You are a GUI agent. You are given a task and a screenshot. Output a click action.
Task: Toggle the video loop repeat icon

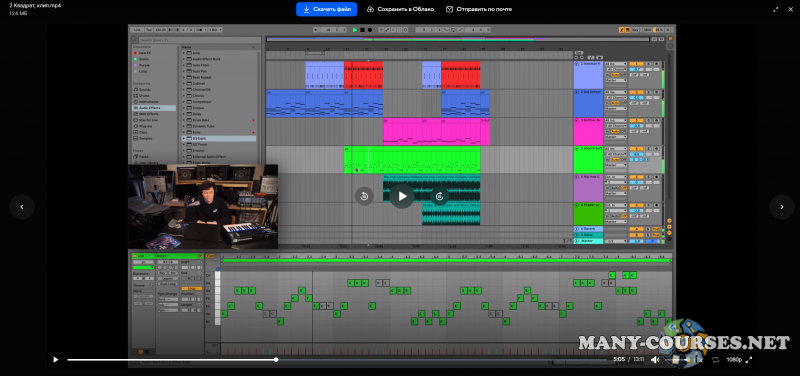[x=715, y=360]
